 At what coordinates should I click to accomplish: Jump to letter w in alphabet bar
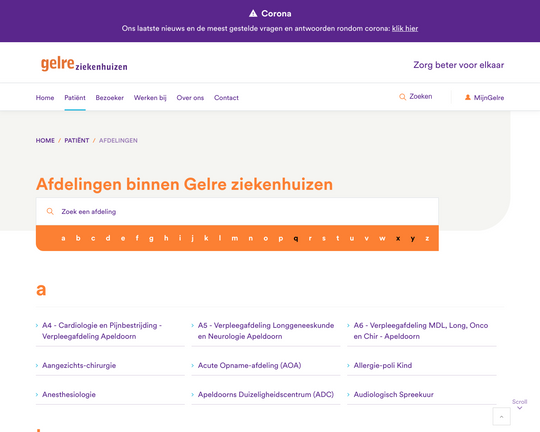click(382, 238)
